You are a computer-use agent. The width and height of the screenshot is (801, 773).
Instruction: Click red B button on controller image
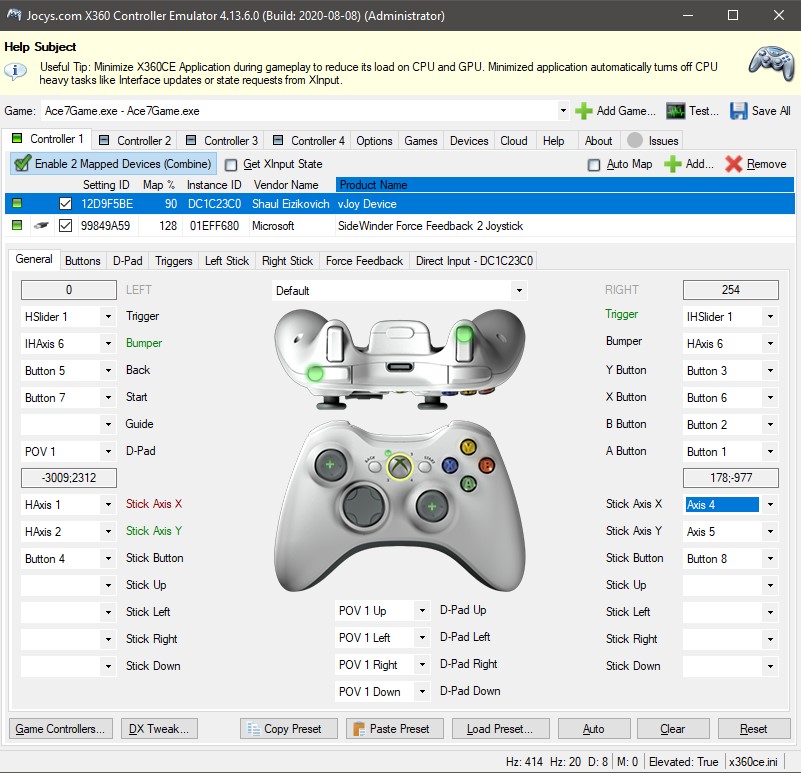coord(486,465)
